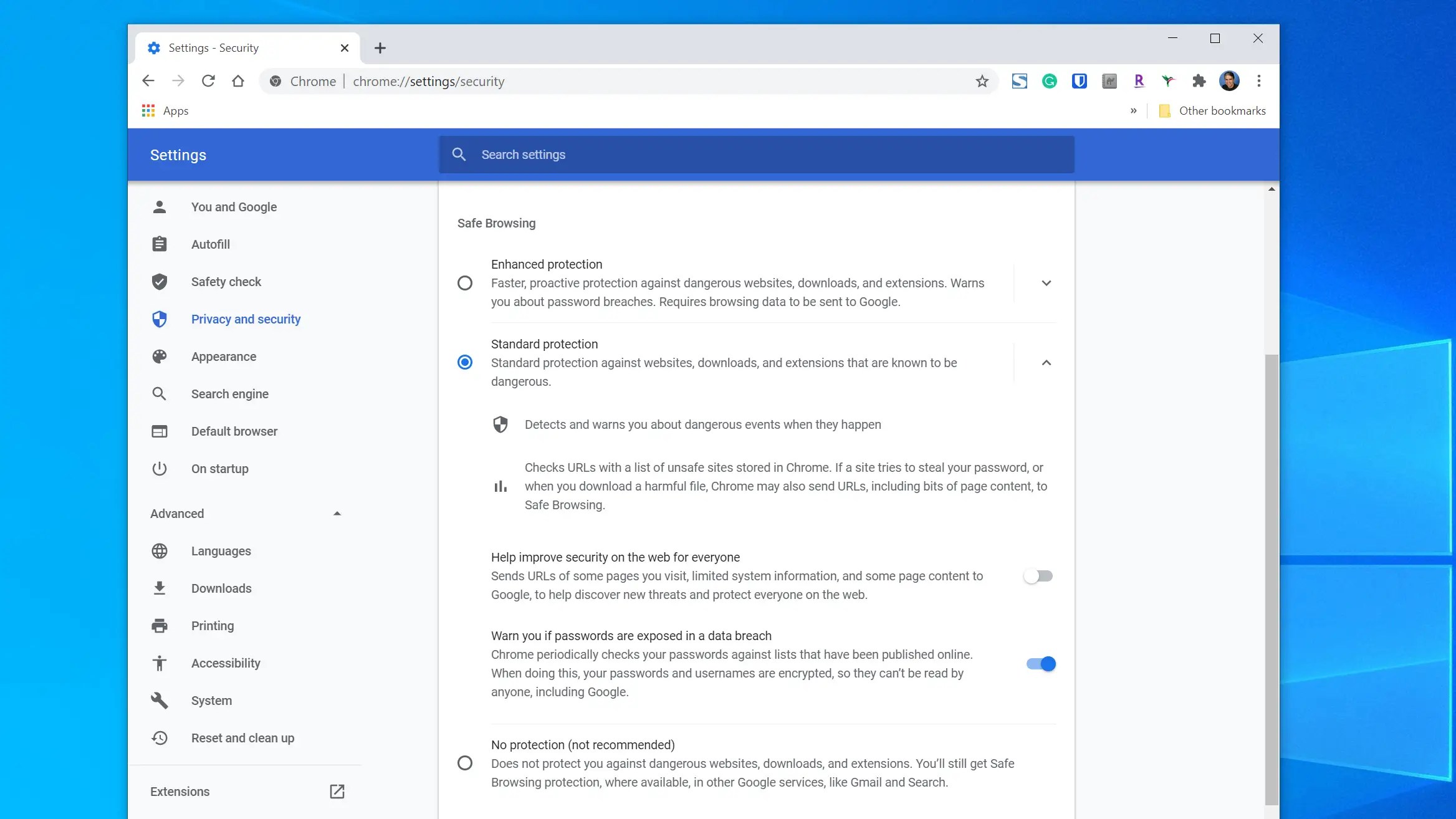The width and height of the screenshot is (1456, 819).
Task: Click the Search settings field
Action: pyautogui.click(x=756, y=155)
